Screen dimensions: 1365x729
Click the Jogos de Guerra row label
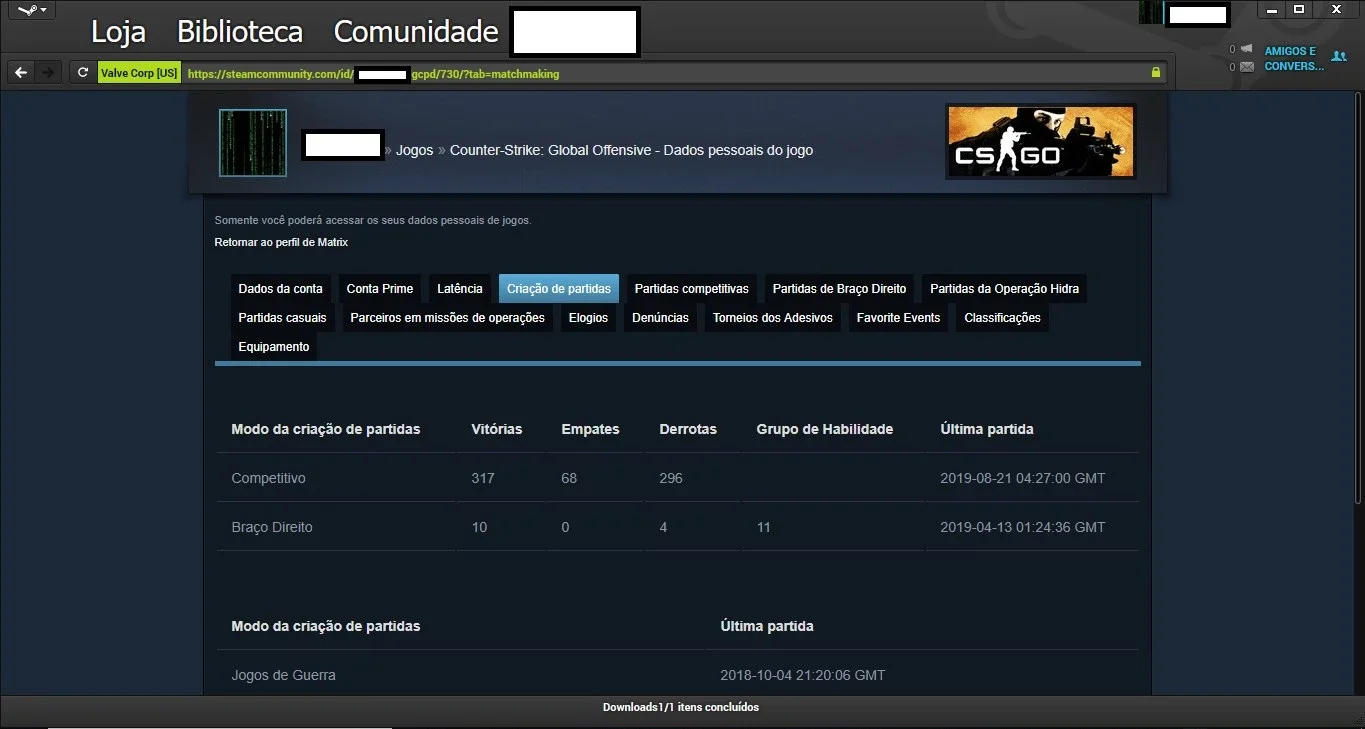point(284,675)
